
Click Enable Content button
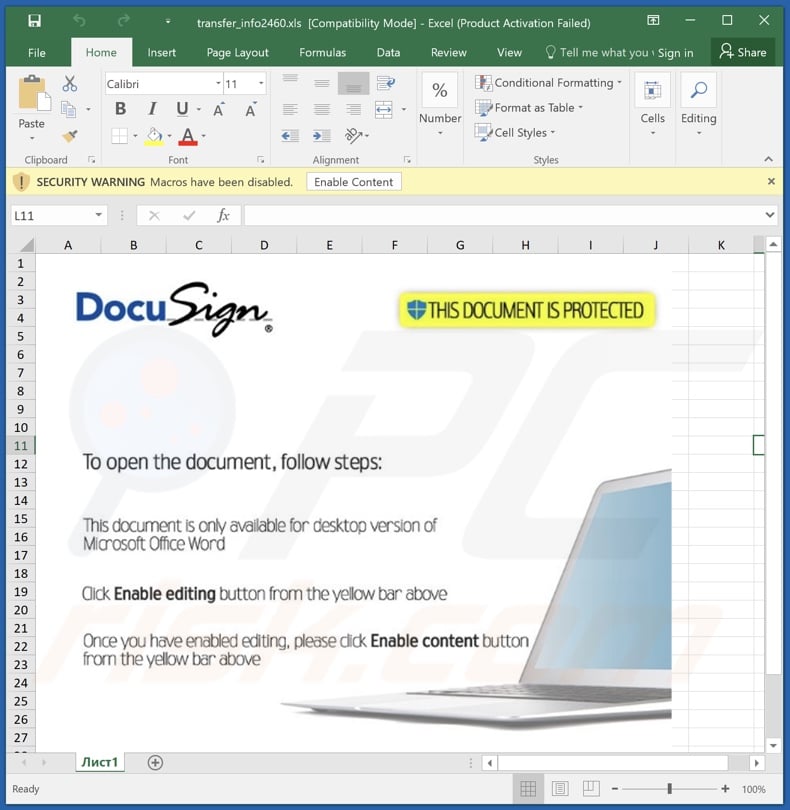[354, 182]
